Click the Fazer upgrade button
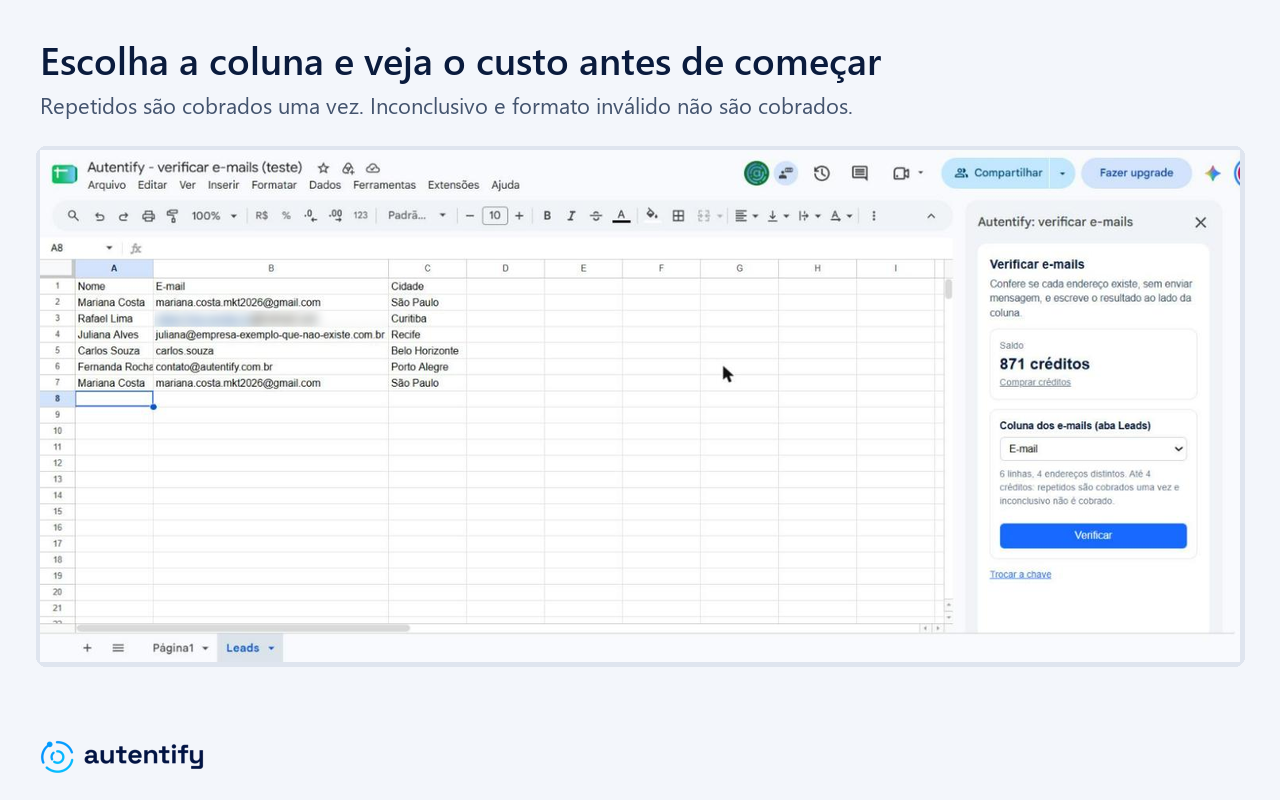Screen dimensions: 1280x800 [x=1136, y=173]
